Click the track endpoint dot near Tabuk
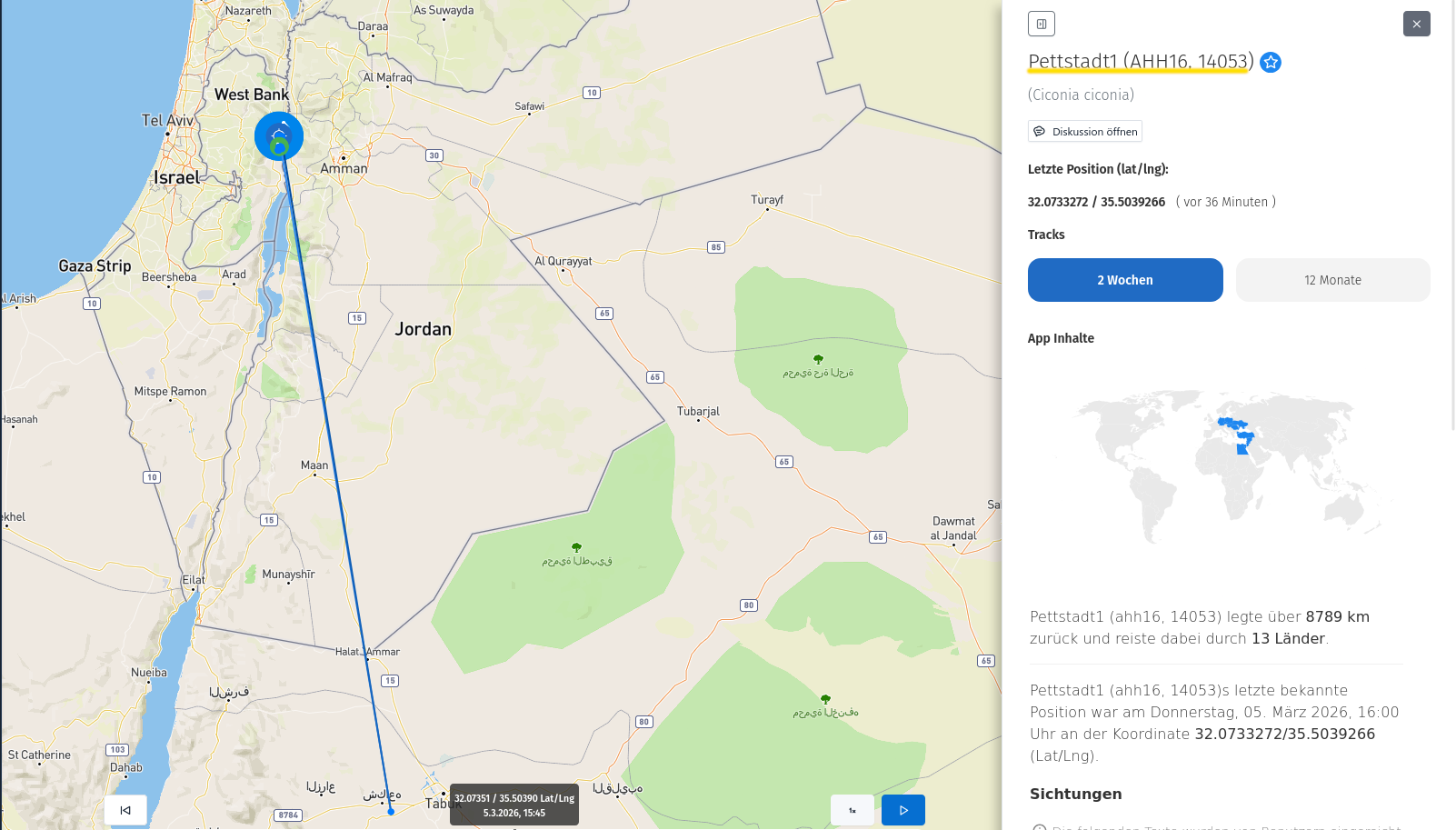The image size is (1456, 830). click(x=391, y=812)
